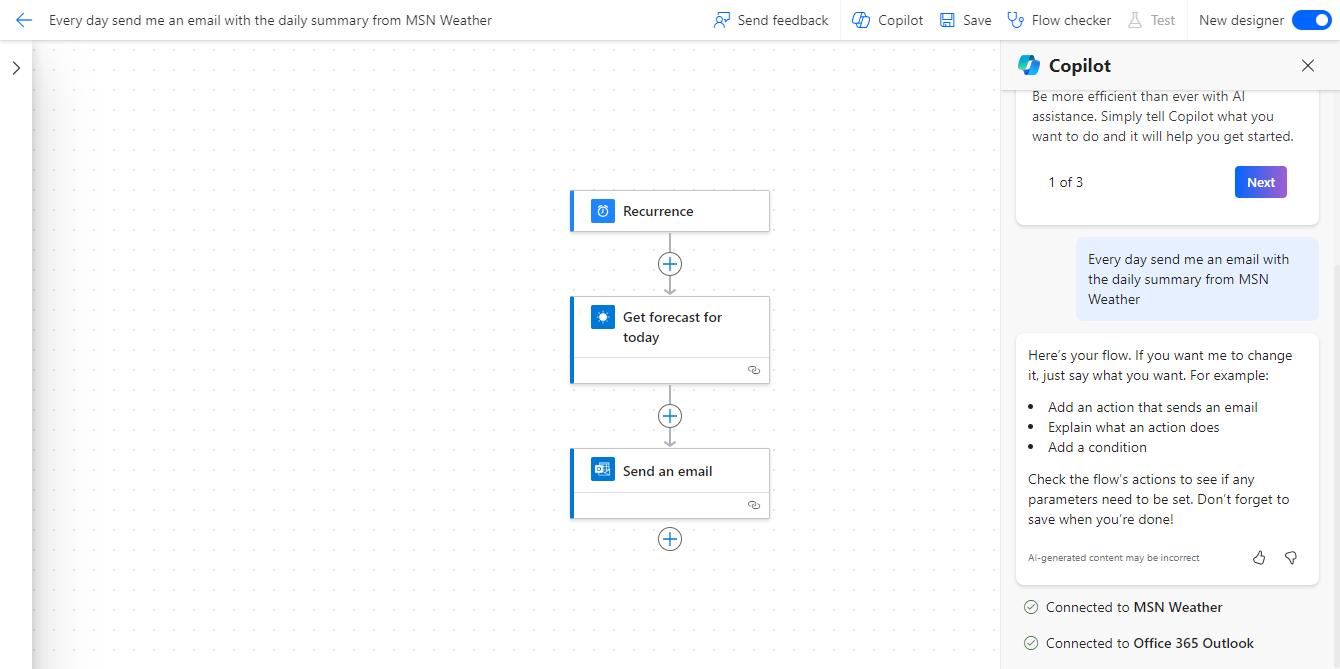Image resolution: width=1340 pixels, height=669 pixels.
Task: Close the Copilot panel
Action: click(x=1308, y=66)
